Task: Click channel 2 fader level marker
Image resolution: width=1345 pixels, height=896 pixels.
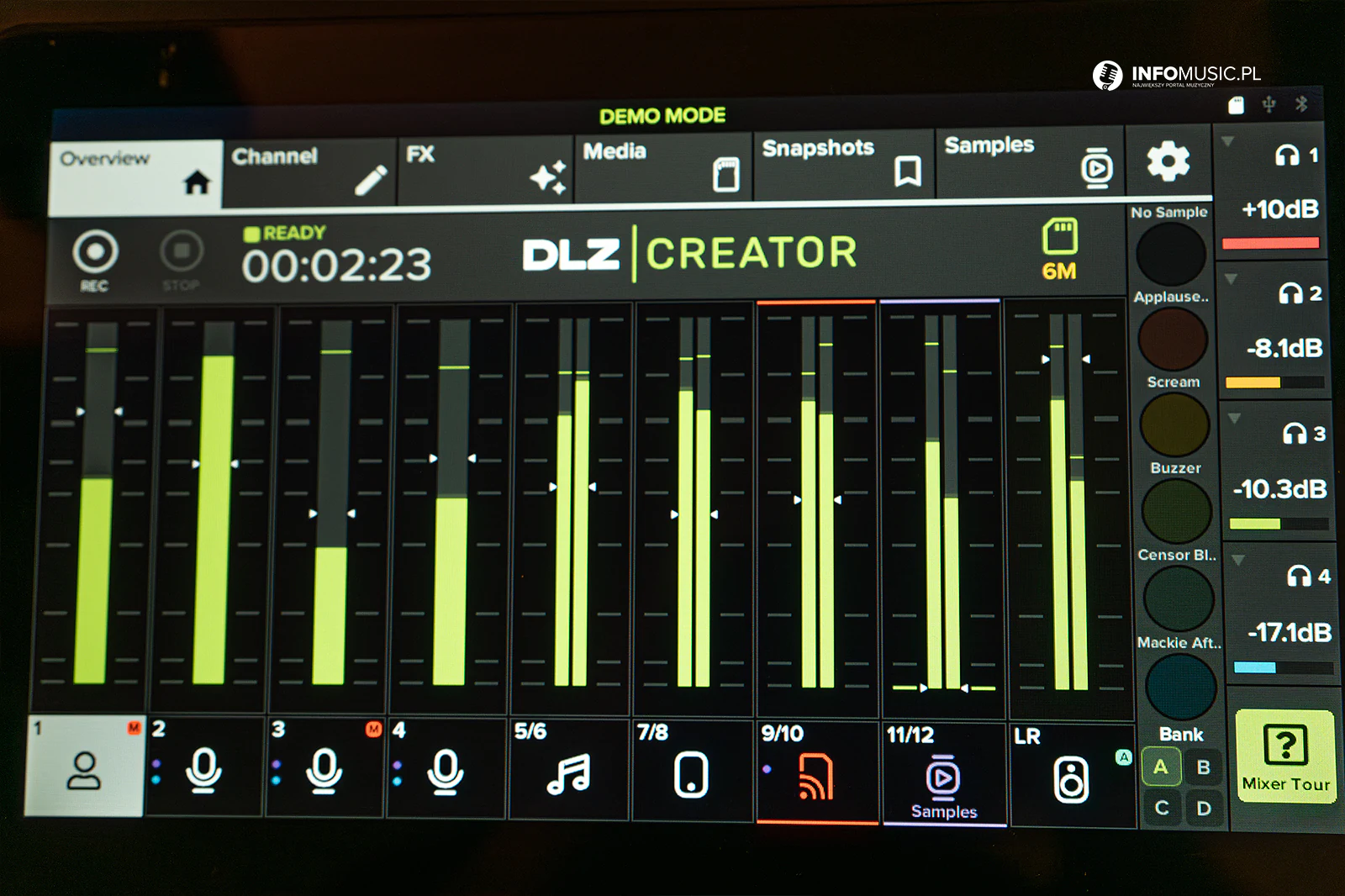Action: pos(215,464)
